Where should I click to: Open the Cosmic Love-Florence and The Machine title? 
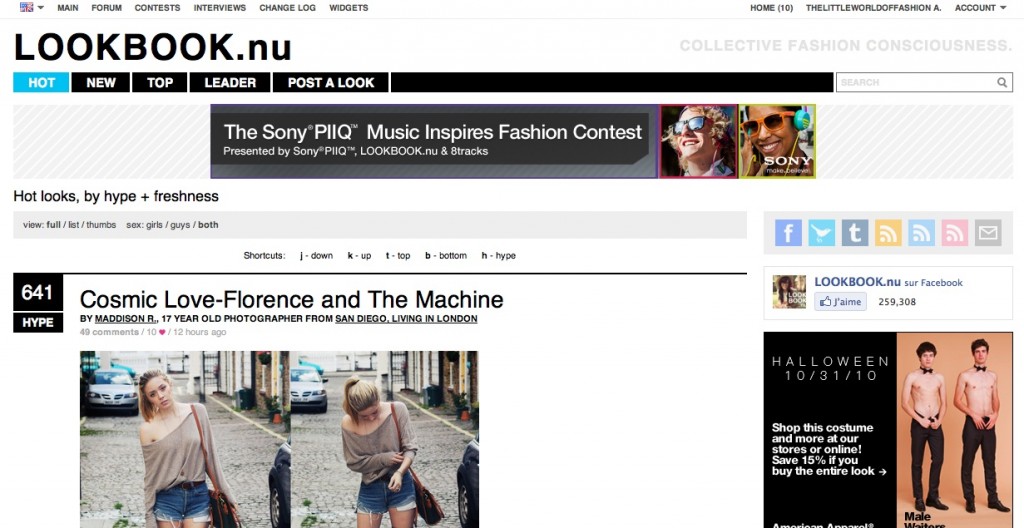coord(291,299)
